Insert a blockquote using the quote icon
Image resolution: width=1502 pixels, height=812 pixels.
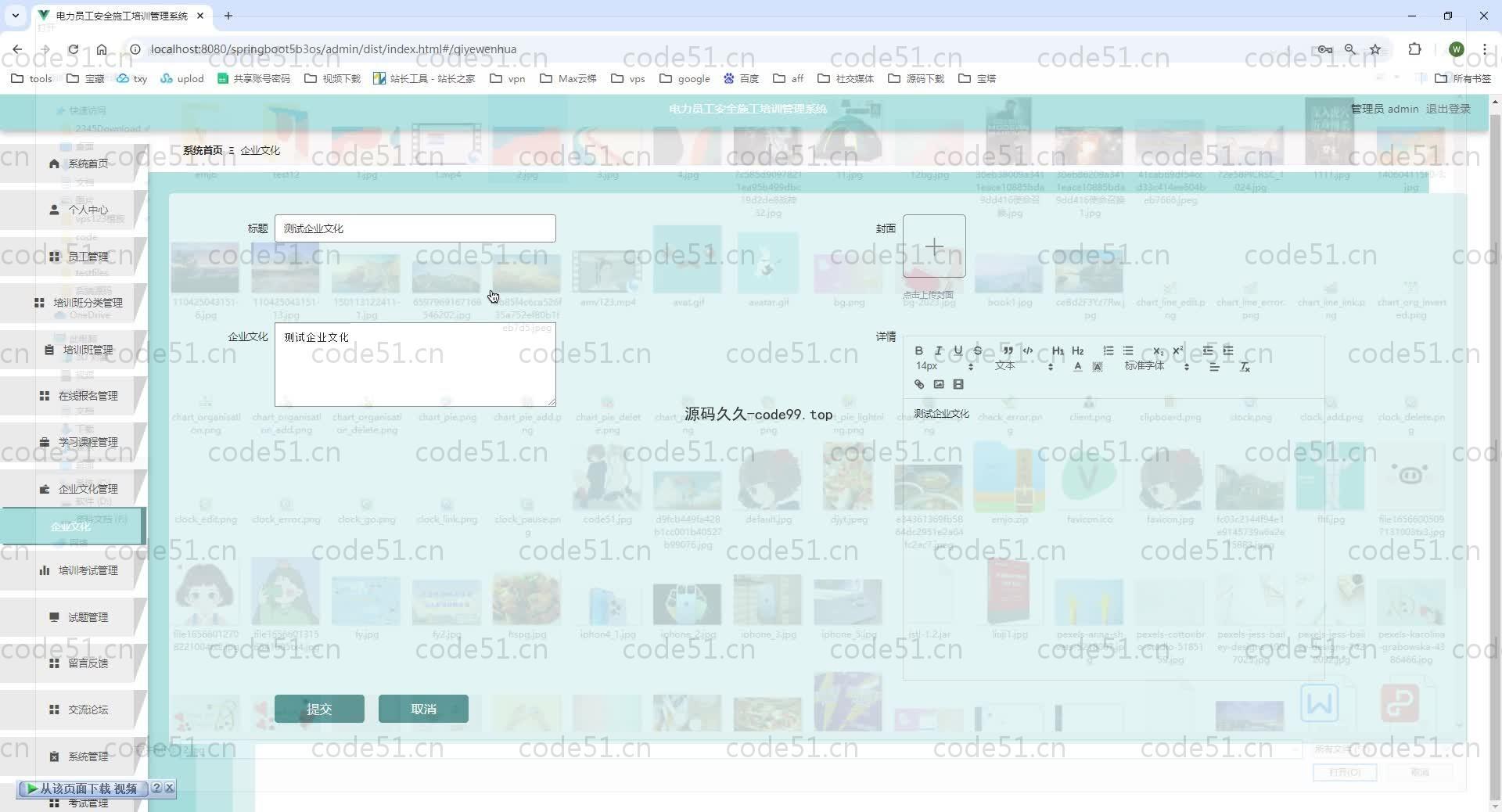pos(1008,350)
